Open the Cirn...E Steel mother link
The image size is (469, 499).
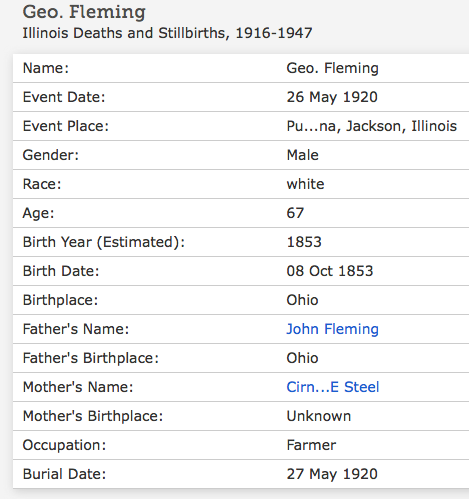coord(333,387)
